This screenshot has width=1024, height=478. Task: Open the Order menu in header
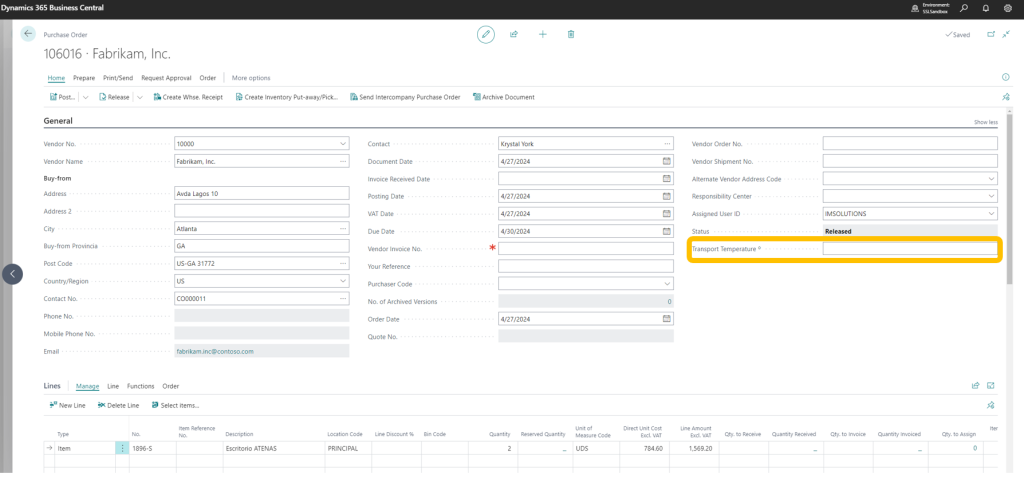(208, 78)
